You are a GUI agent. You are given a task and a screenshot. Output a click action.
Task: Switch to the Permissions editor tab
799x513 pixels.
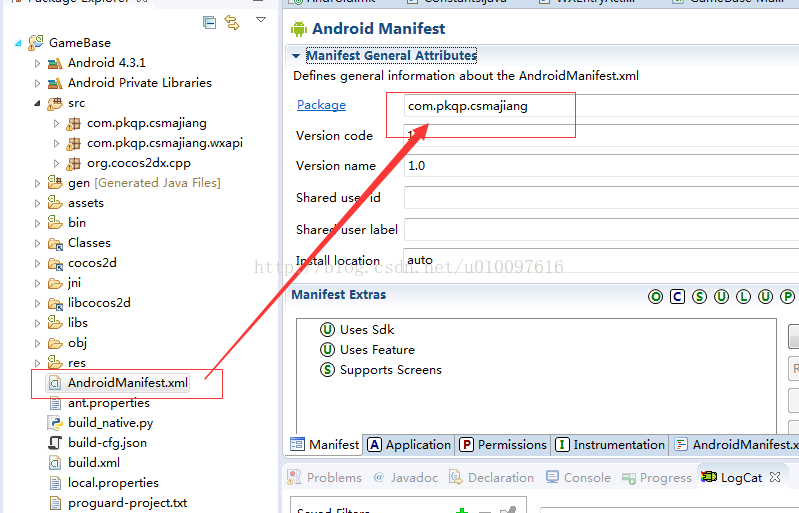(x=503, y=445)
